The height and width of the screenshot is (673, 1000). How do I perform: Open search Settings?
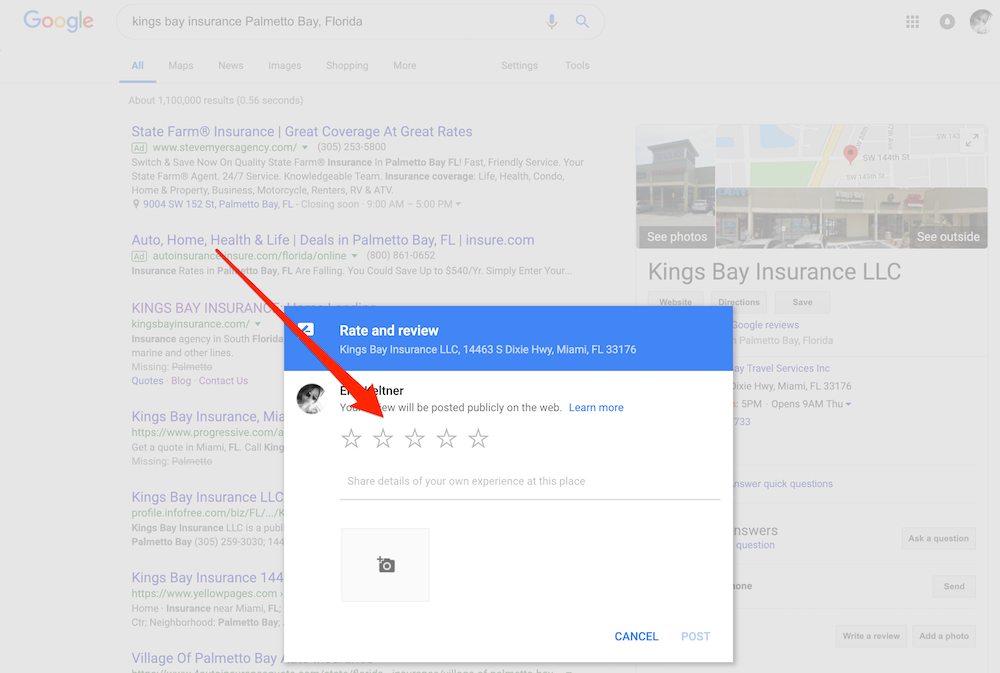click(519, 66)
